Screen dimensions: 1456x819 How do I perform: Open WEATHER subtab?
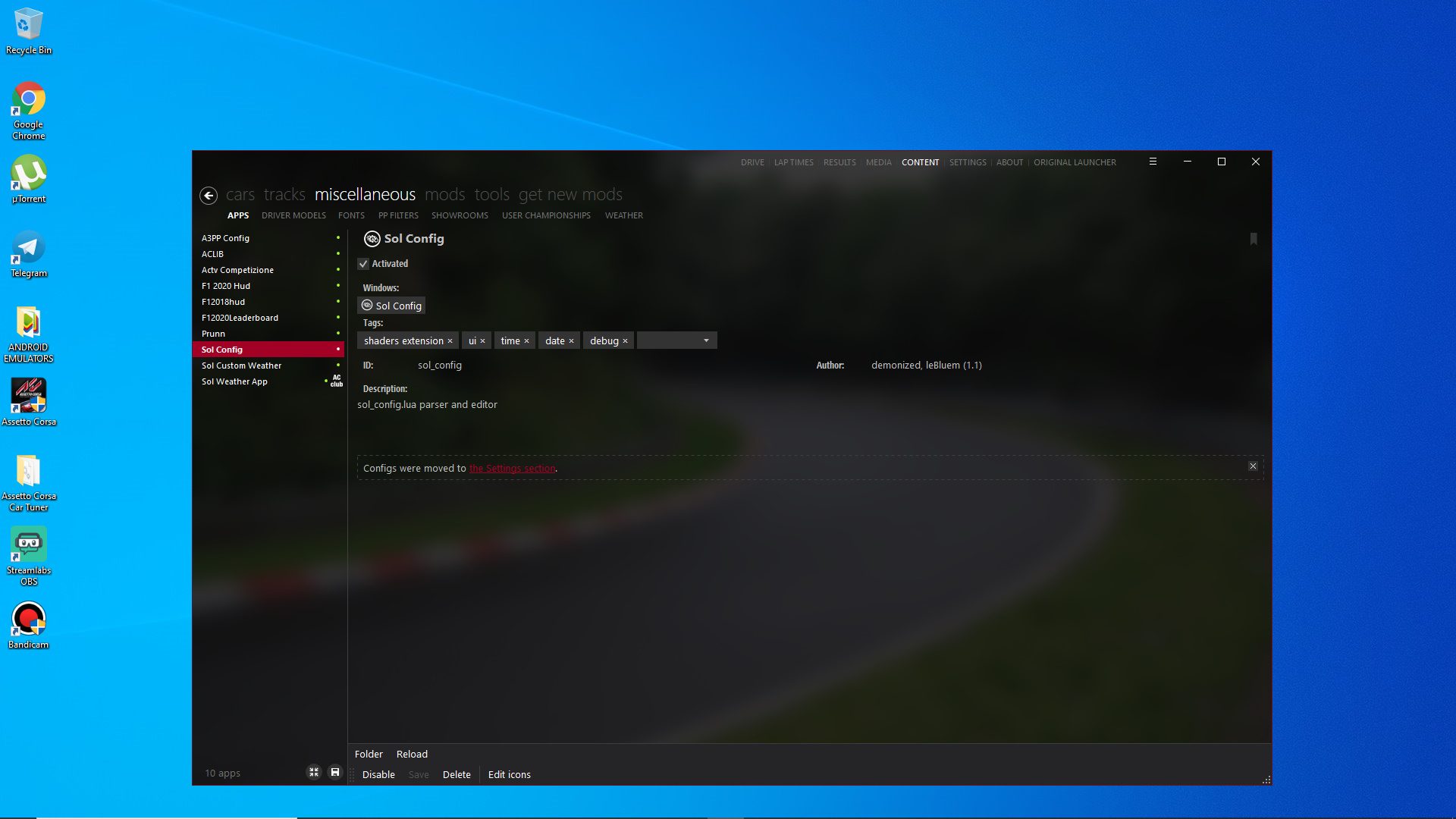623,215
